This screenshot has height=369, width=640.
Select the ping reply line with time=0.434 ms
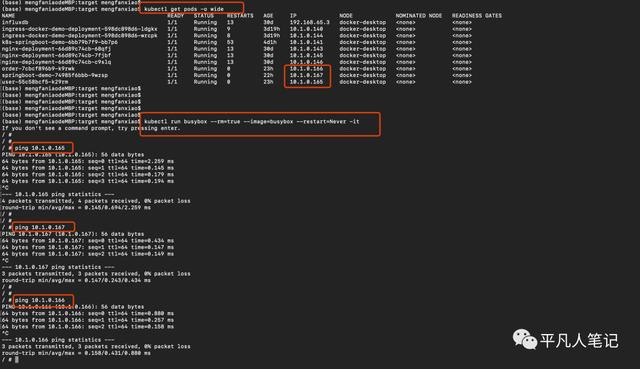88,240
